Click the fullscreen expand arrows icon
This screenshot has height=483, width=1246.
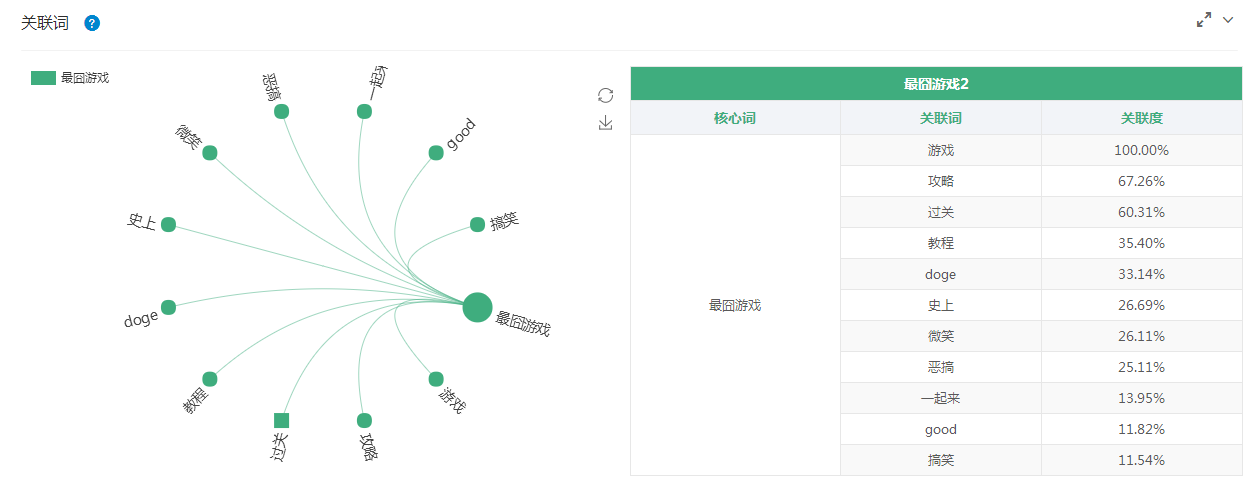tap(1204, 20)
